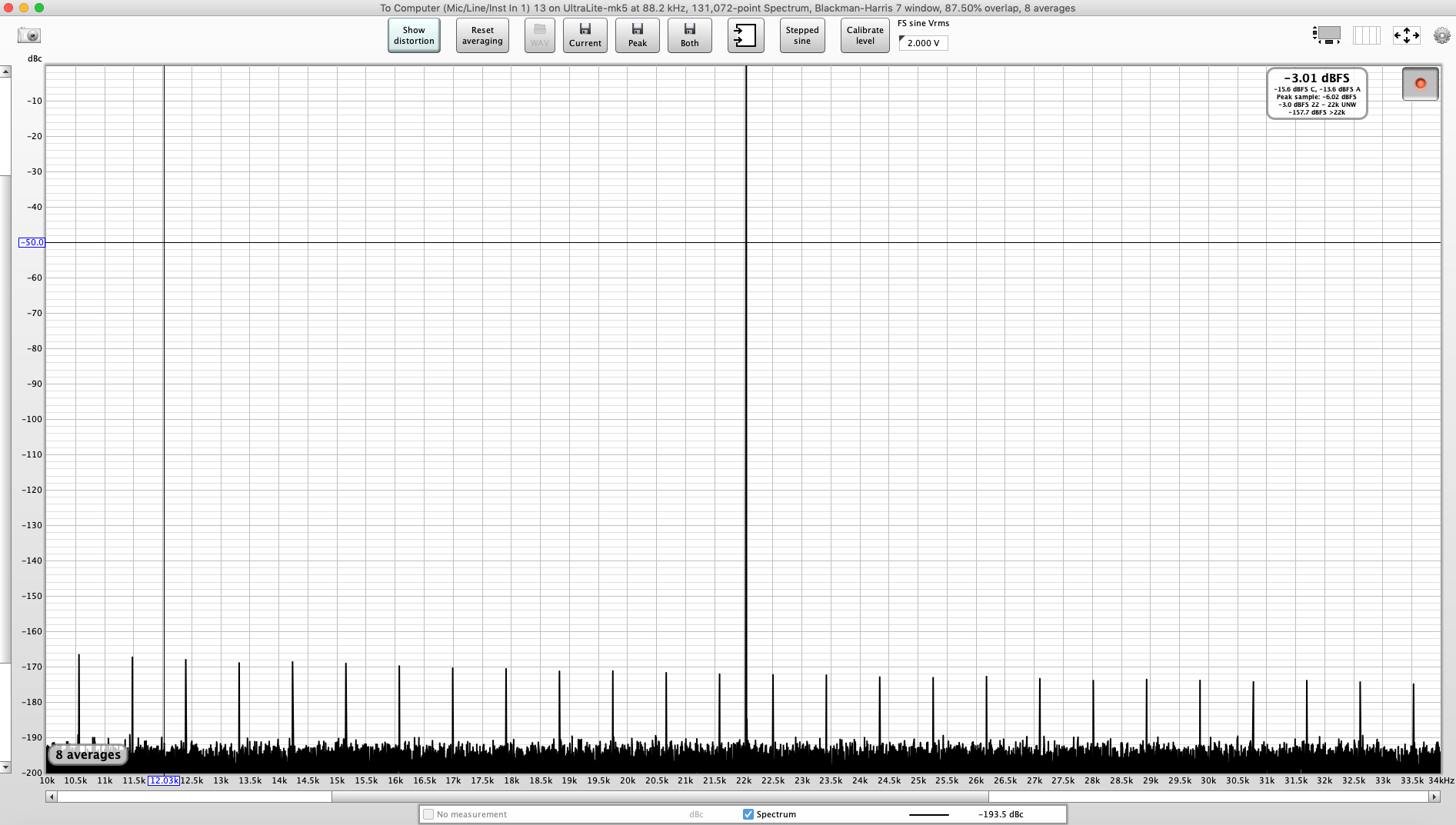Start a Stepped sine measurement
The height and width of the screenshot is (825, 1456).
(802, 35)
